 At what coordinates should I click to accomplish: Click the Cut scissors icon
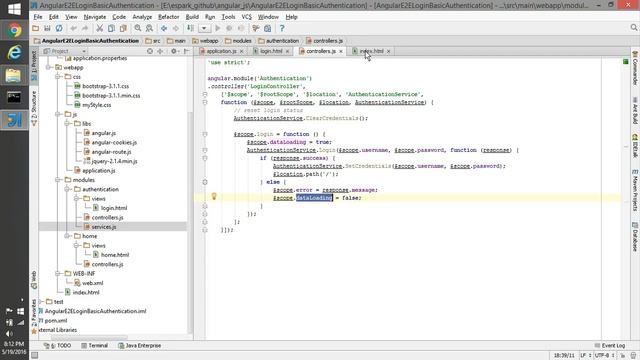tap(99, 29)
